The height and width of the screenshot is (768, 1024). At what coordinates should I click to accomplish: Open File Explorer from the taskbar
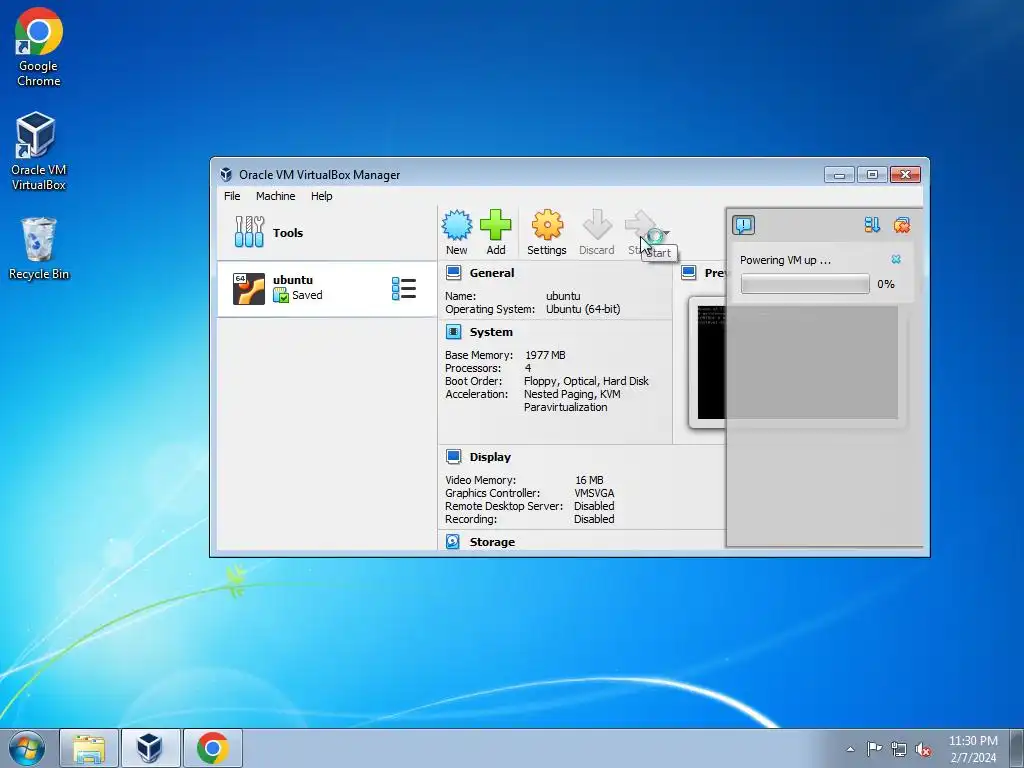pyautogui.click(x=89, y=748)
